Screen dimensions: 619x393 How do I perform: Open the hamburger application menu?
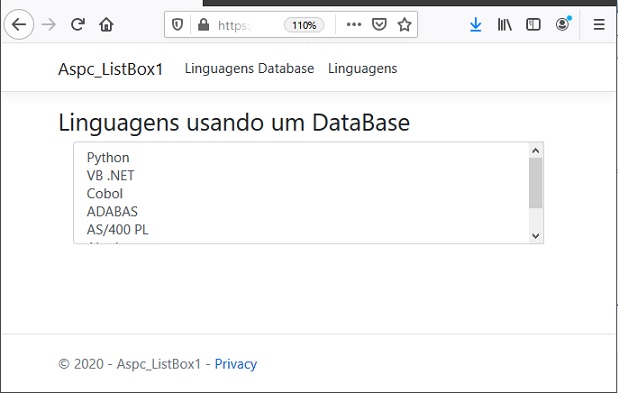599,25
